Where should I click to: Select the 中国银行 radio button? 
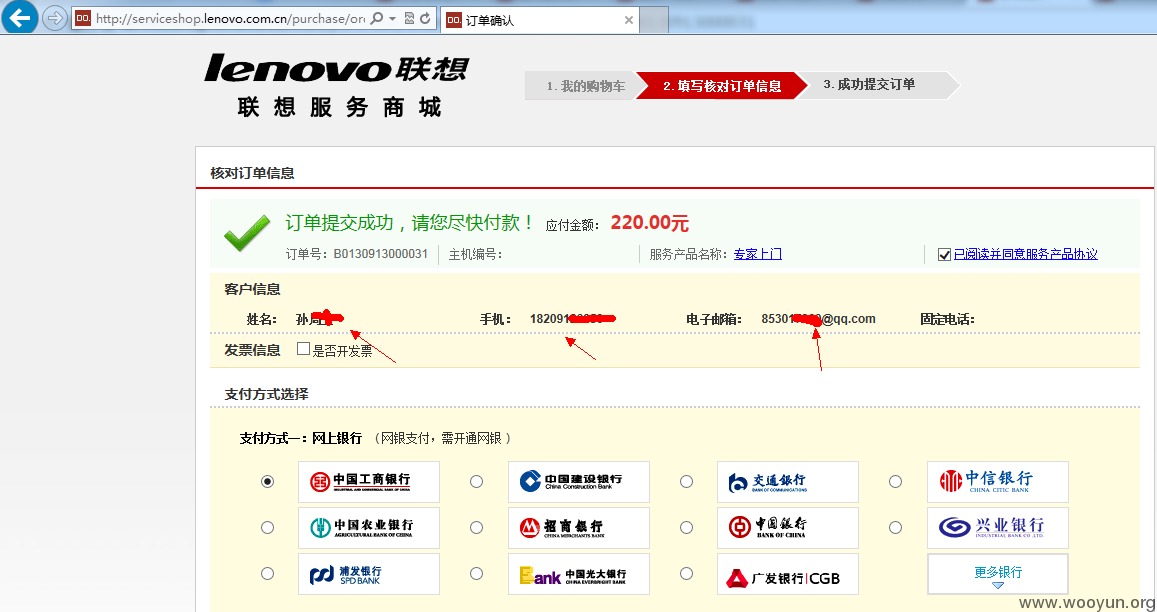686,528
